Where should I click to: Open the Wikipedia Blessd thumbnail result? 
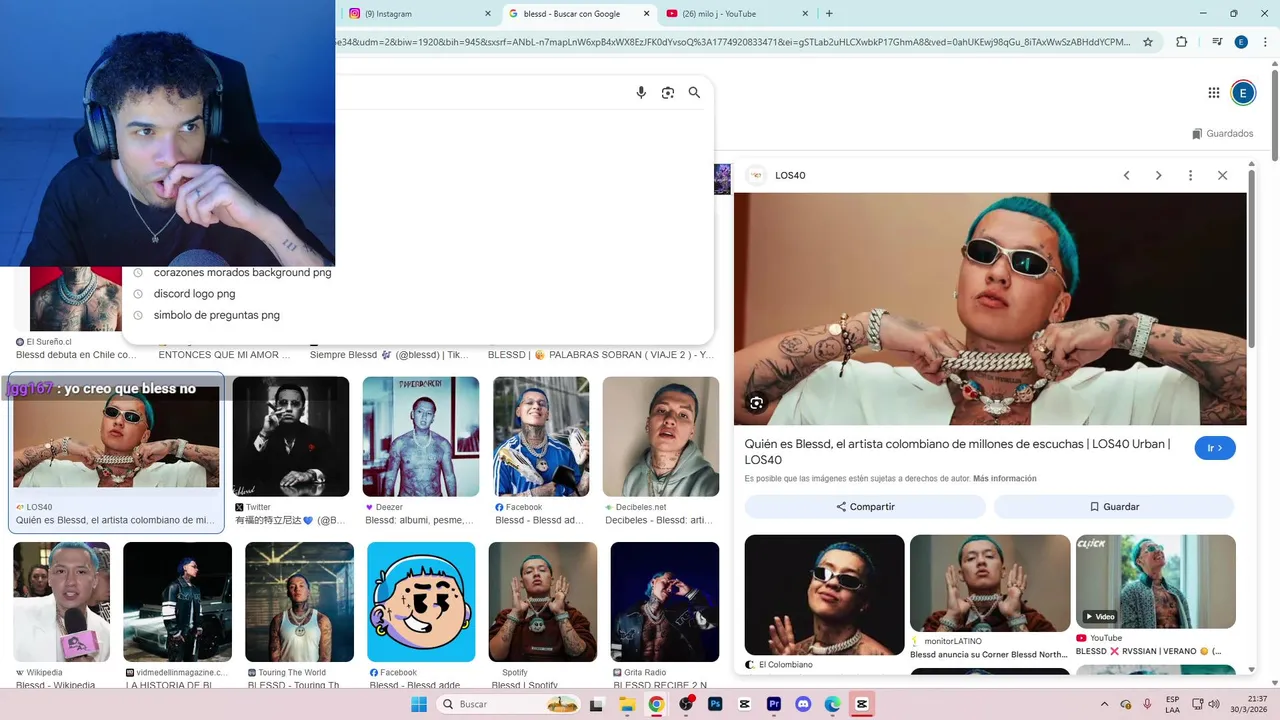click(62, 602)
